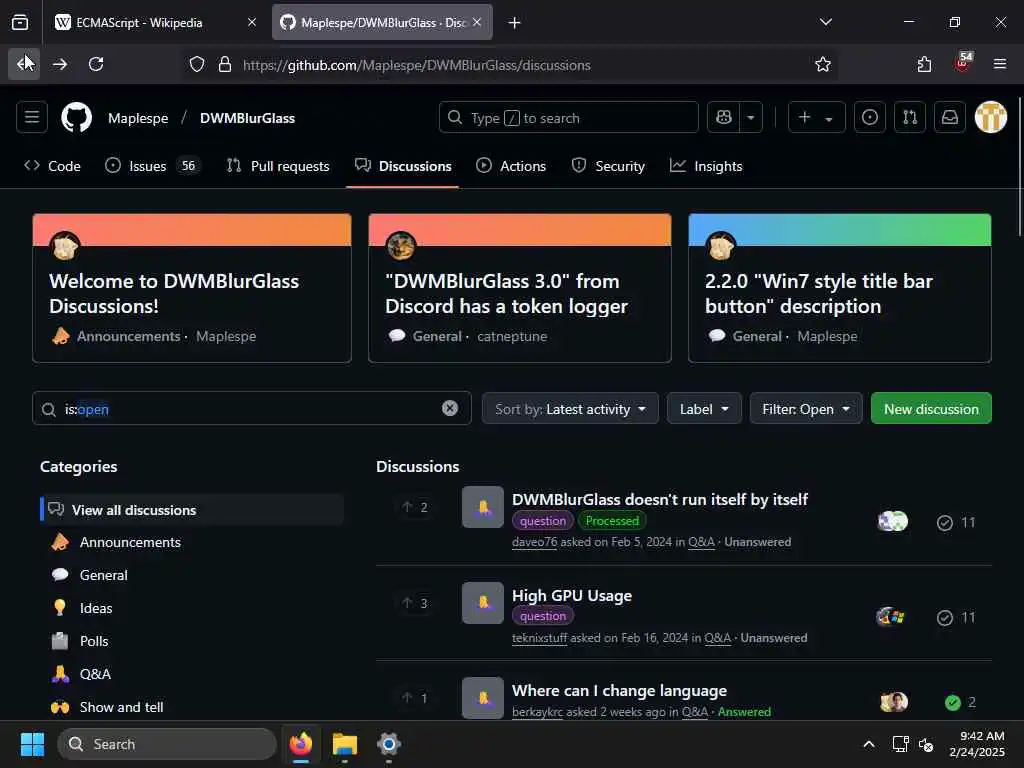The height and width of the screenshot is (768, 1024).
Task: Open Settings app from taskbar
Action: tap(389, 744)
